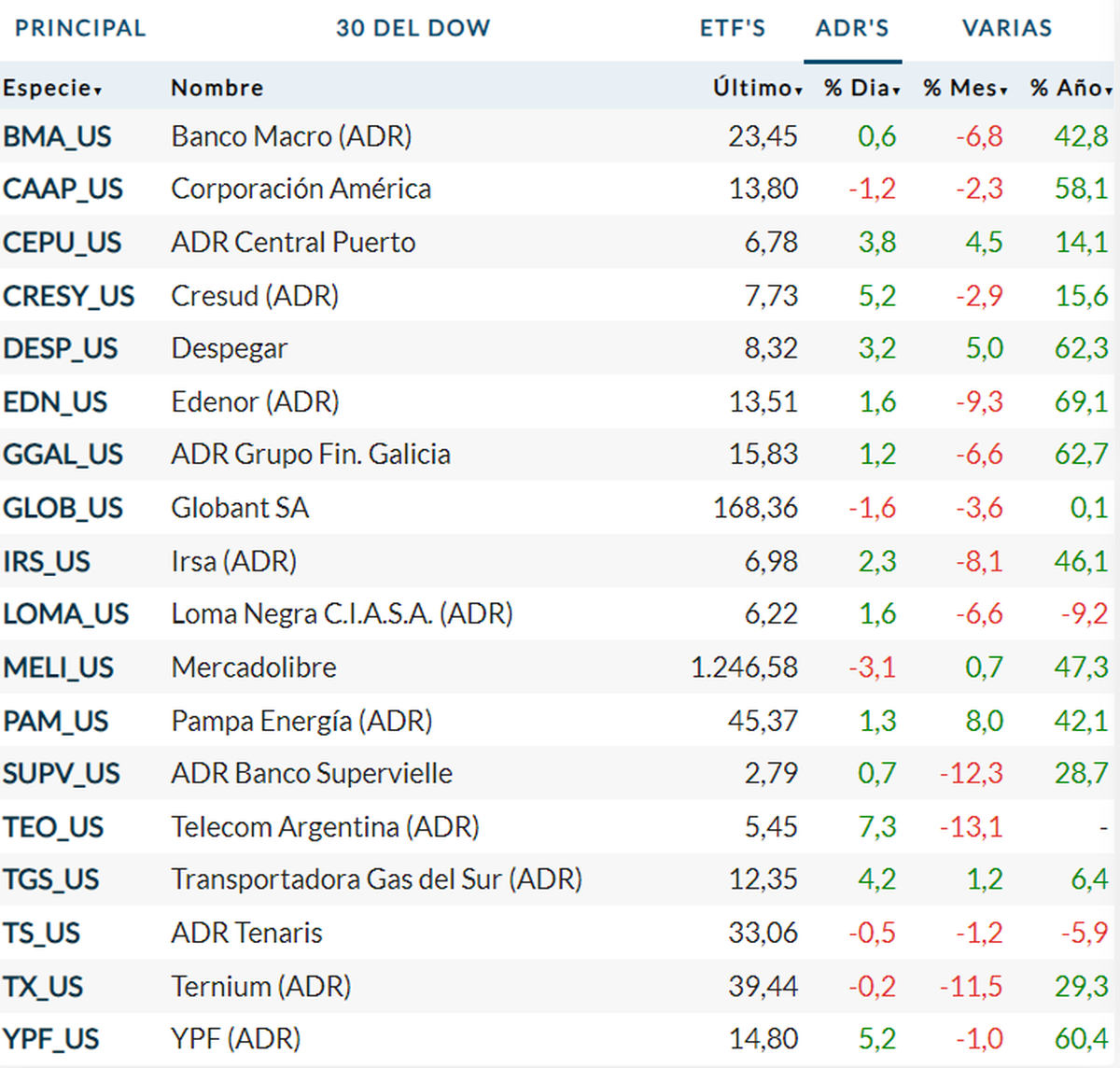This screenshot has height=1068, width=1120.
Task: Open the GGAL_US ticker link
Action: pos(63,455)
